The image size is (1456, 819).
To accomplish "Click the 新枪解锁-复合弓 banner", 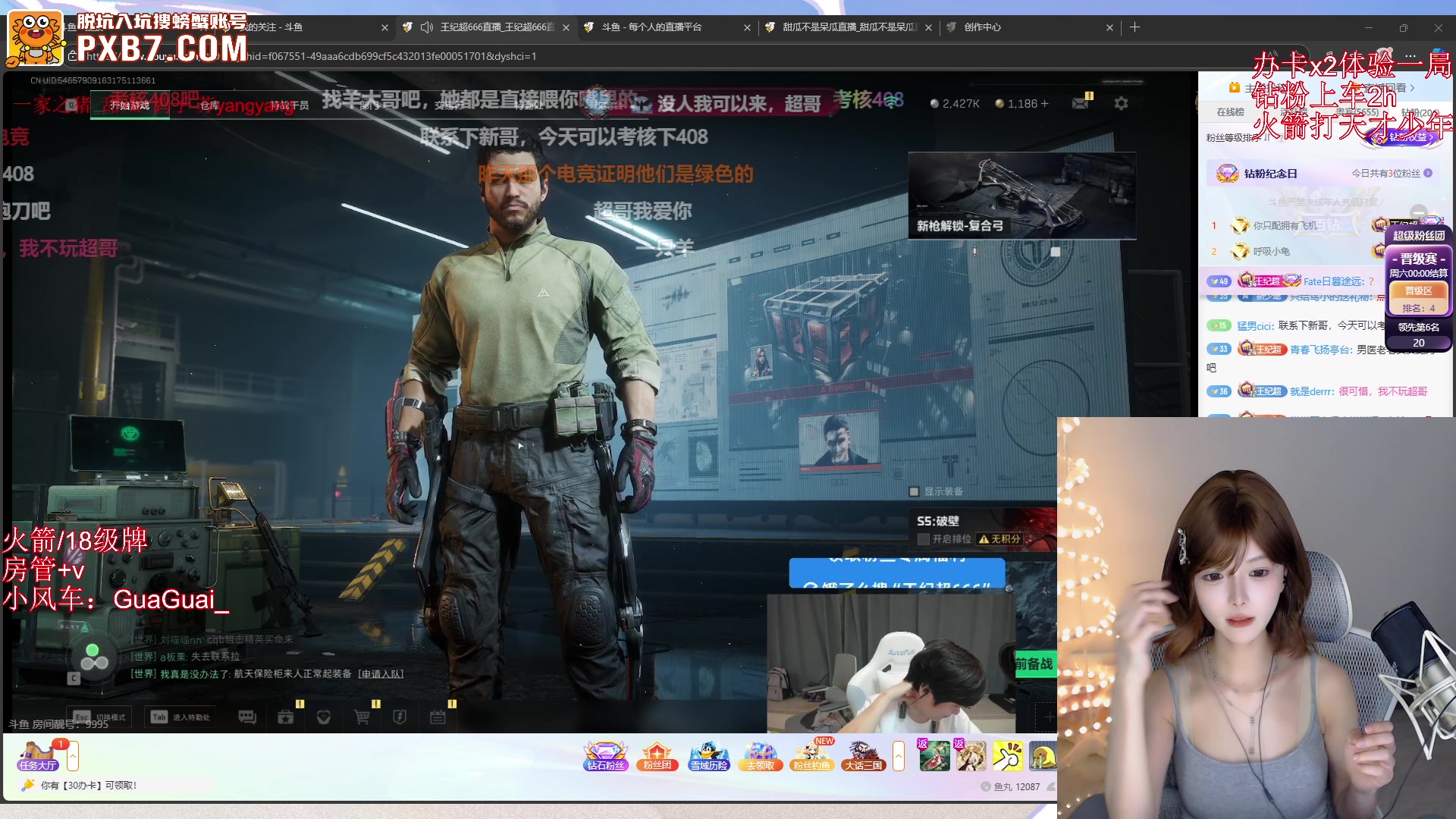I will [x=1021, y=196].
